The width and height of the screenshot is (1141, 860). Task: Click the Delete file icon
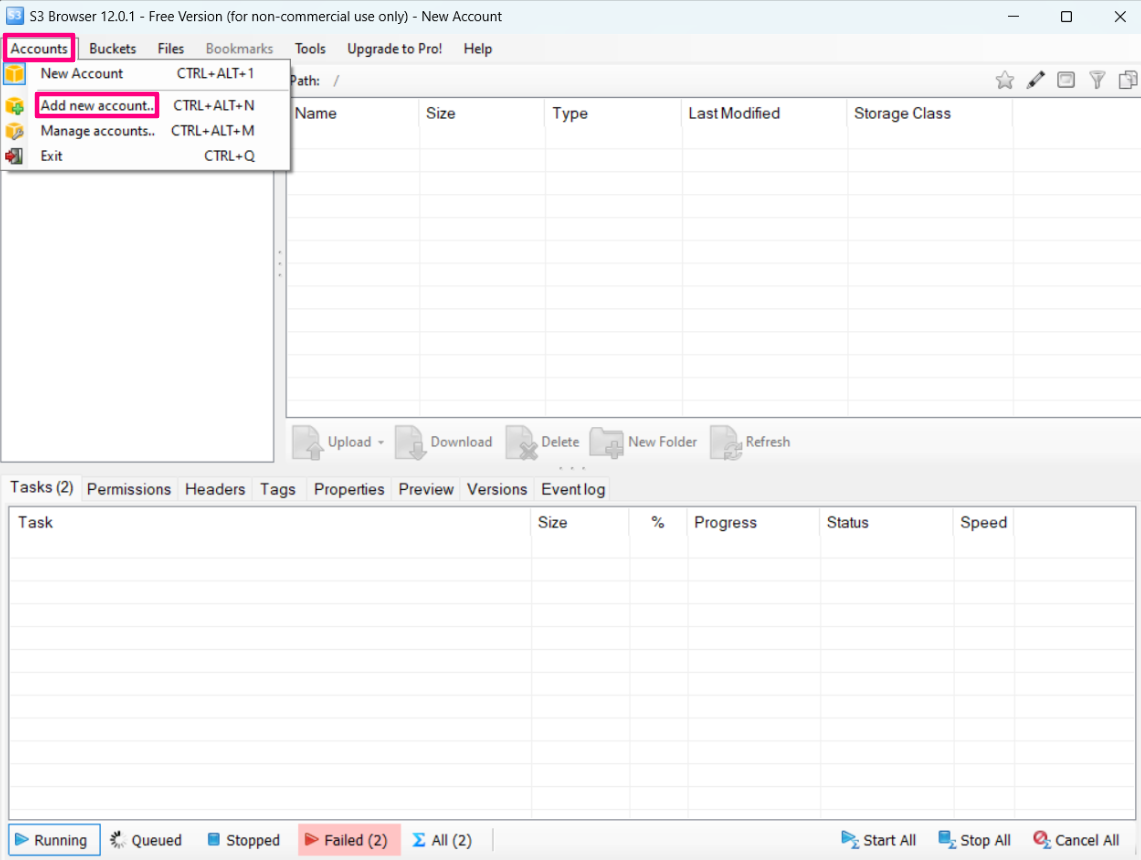[521, 442]
